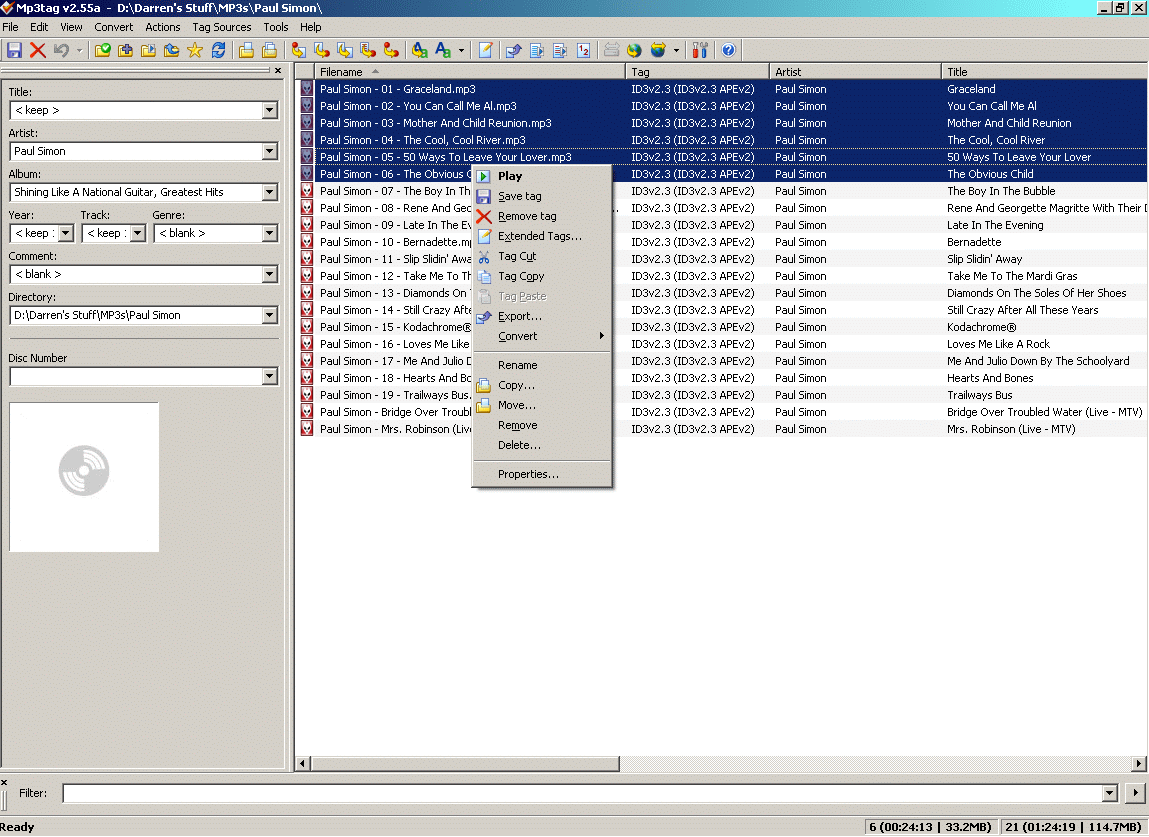Open the Track dropdown arrow
Screen dimensions: 1149x837
click(138, 234)
